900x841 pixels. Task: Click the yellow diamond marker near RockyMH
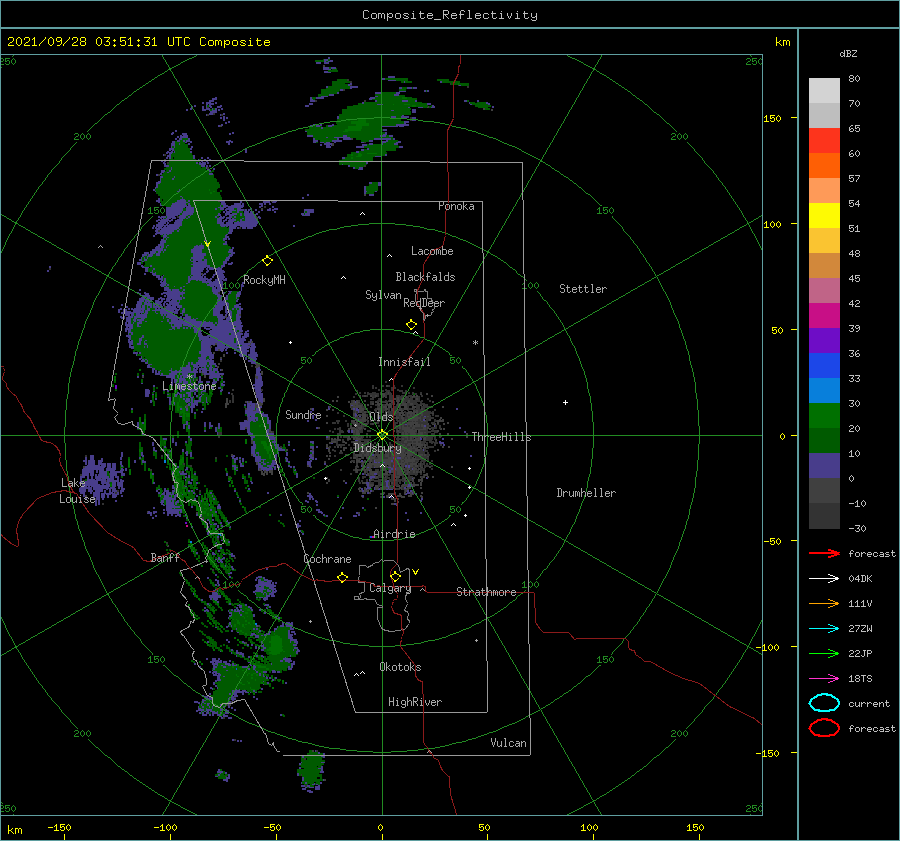(267, 261)
